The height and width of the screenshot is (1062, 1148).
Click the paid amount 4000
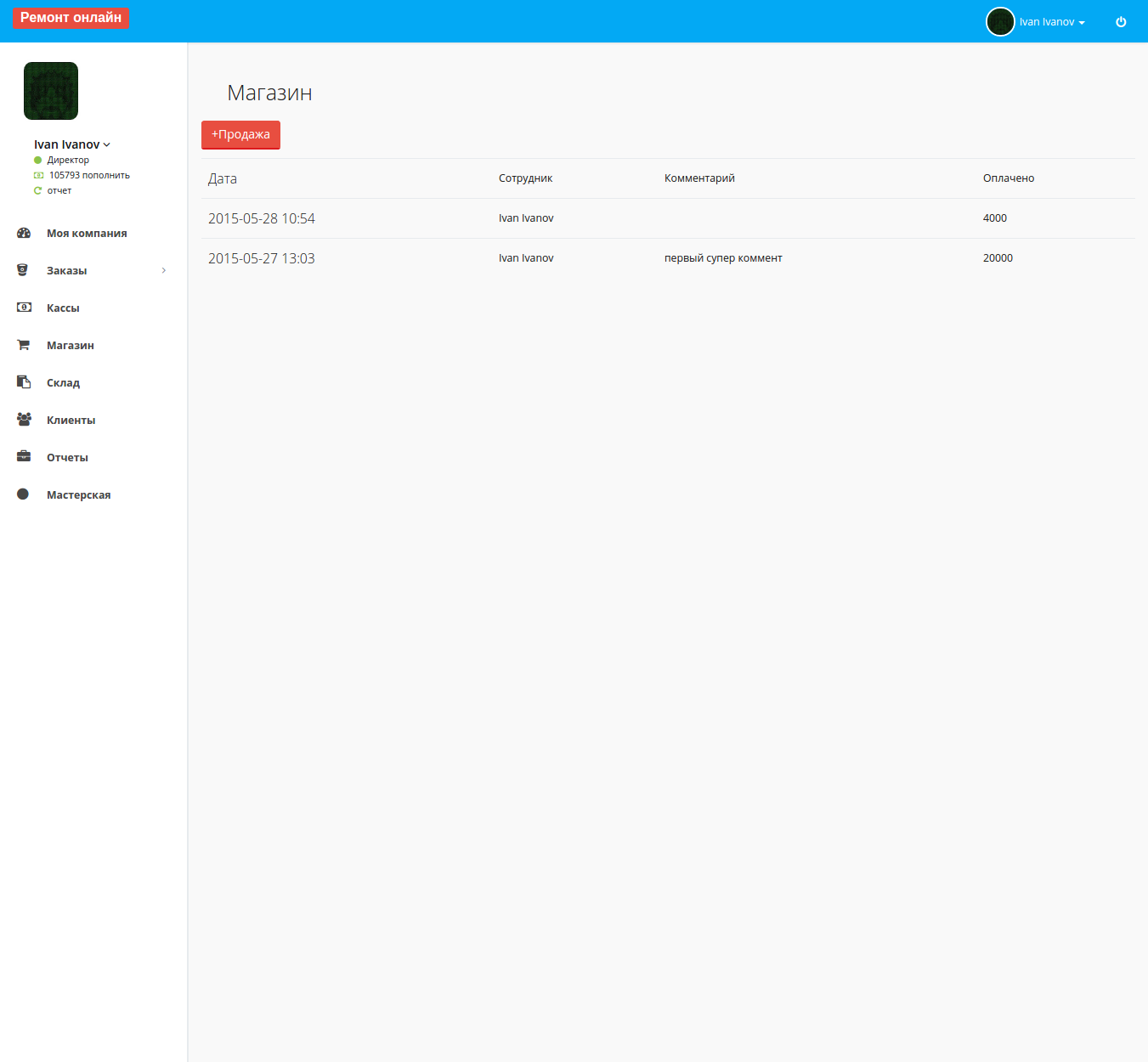click(995, 218)
